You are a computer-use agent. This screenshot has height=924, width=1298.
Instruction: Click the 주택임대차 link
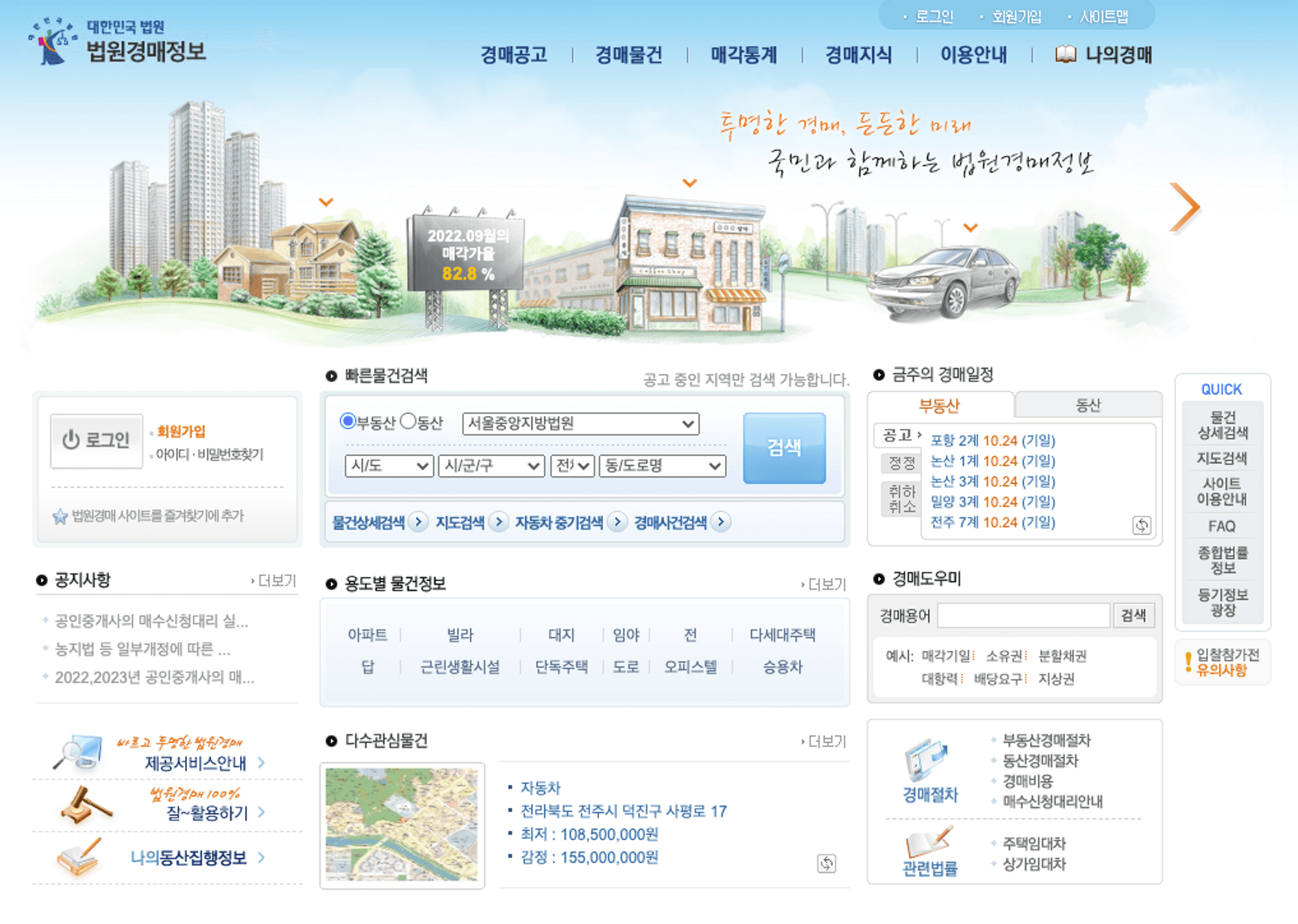(1035, 844)
